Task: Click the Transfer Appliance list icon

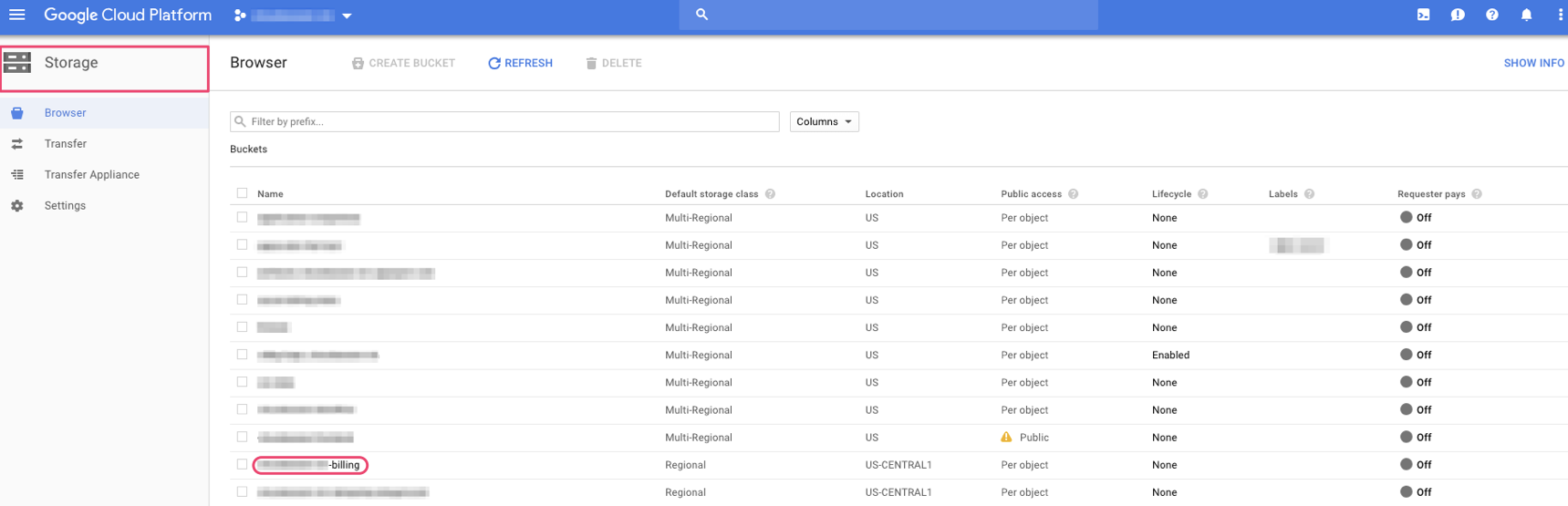Action: (x=17, y=175)
